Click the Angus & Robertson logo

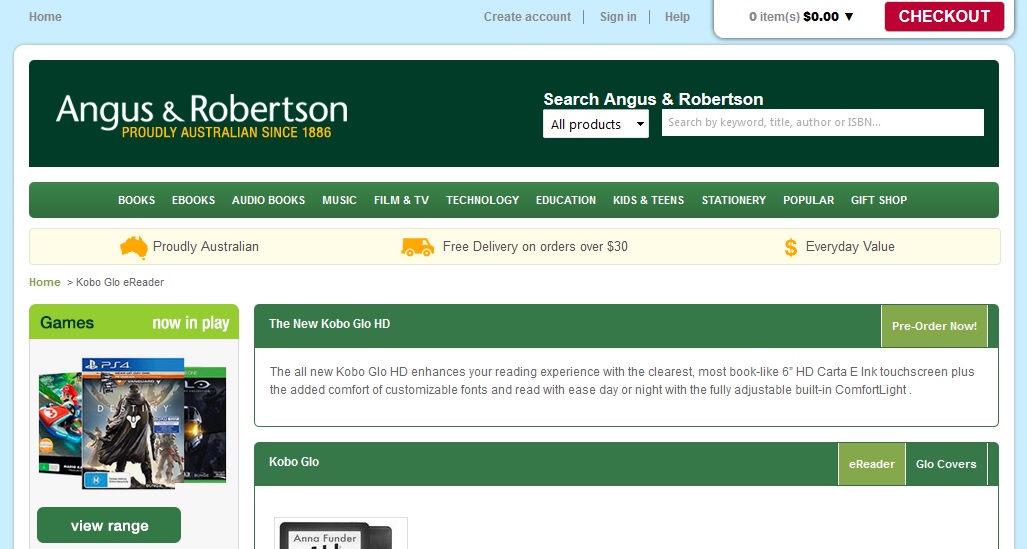[202, 116]
